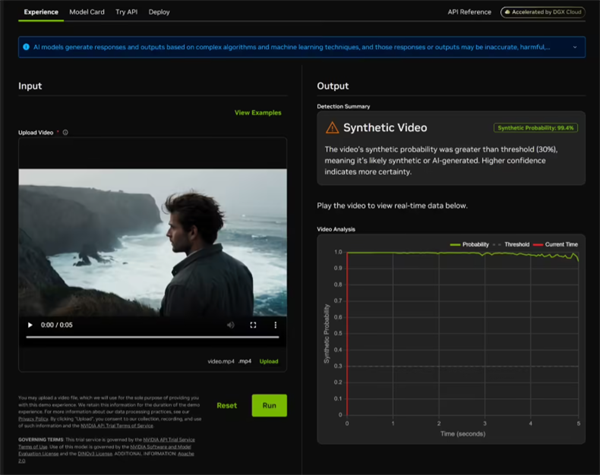Click the video progress seek bar
This screenshot has width=600, height=475.
pos(152,337)
